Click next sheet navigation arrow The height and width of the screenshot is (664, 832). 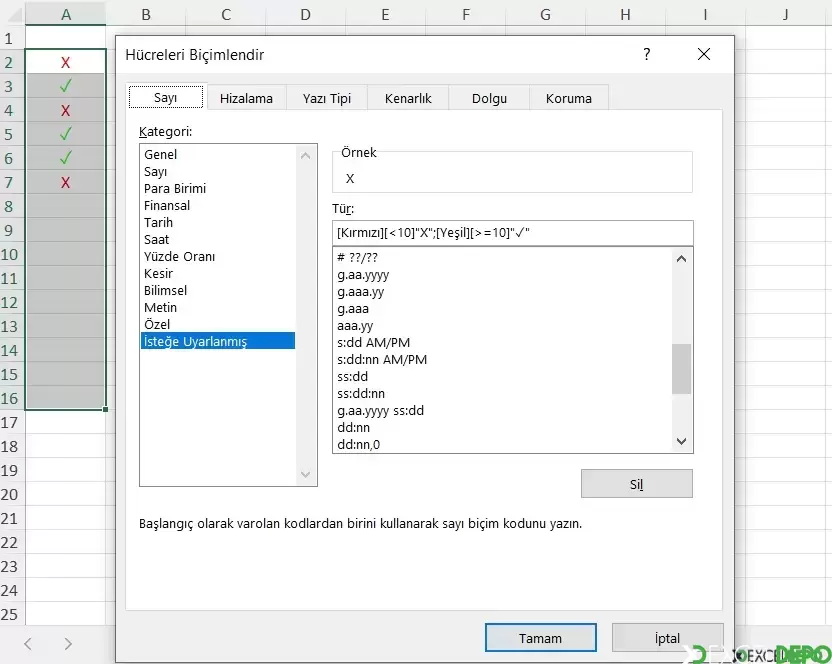pos(68,644)
